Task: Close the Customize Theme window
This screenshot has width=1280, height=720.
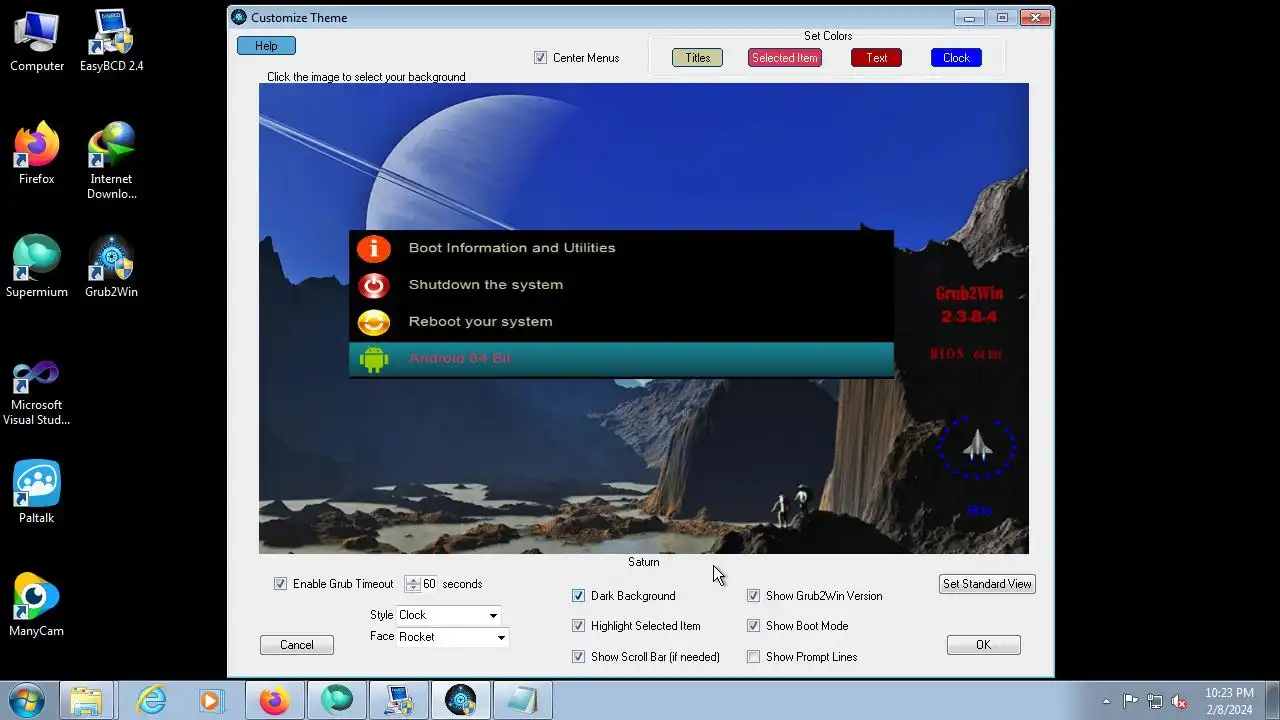Action: tap(1036, 17)
